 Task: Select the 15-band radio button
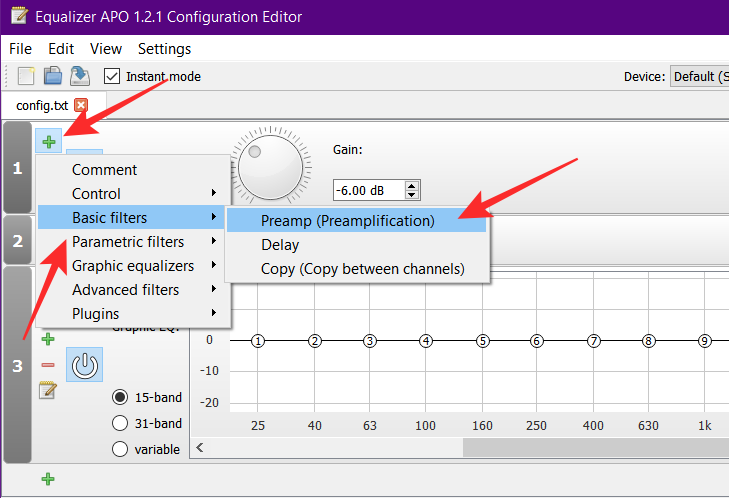(120, 397)
